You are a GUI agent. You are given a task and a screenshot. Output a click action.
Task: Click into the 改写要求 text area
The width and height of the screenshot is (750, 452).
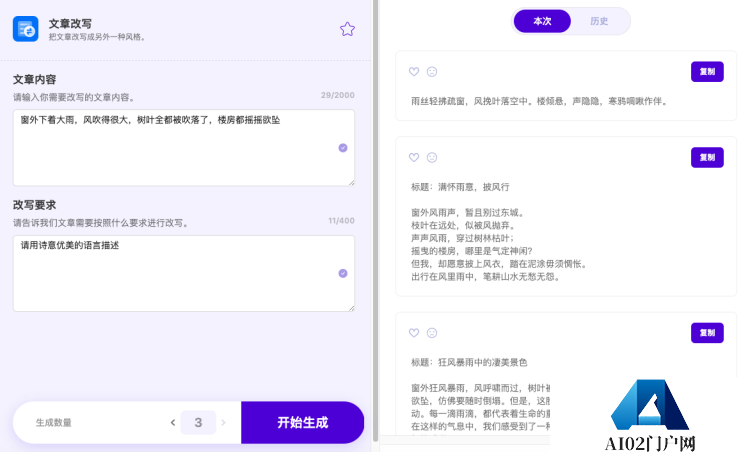coord(184,274)
